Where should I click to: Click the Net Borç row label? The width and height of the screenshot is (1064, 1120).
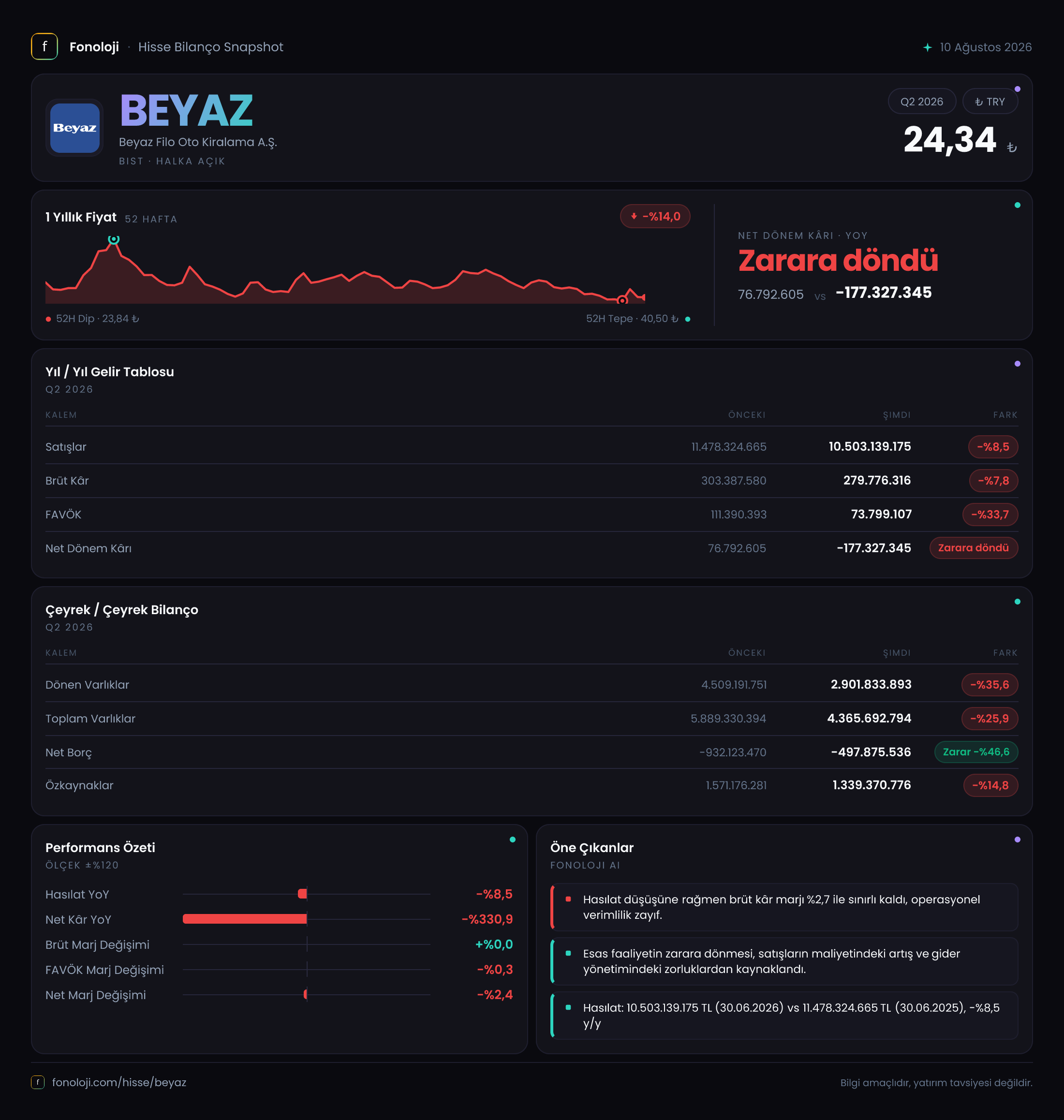click(69, 752)
